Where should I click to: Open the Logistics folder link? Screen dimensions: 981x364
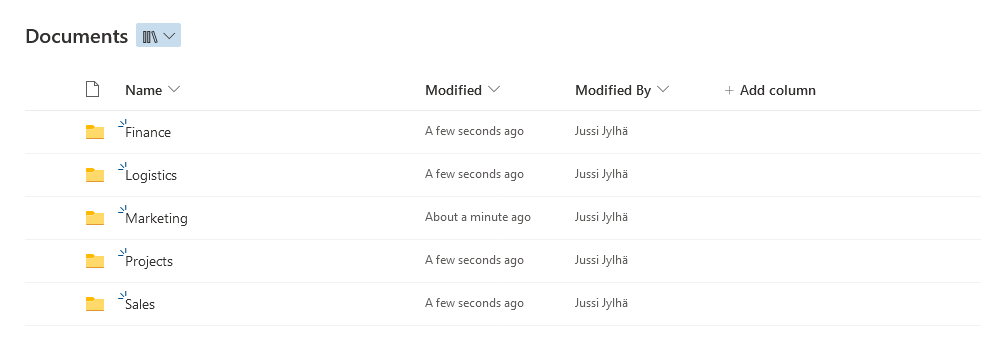click(151, 175)
